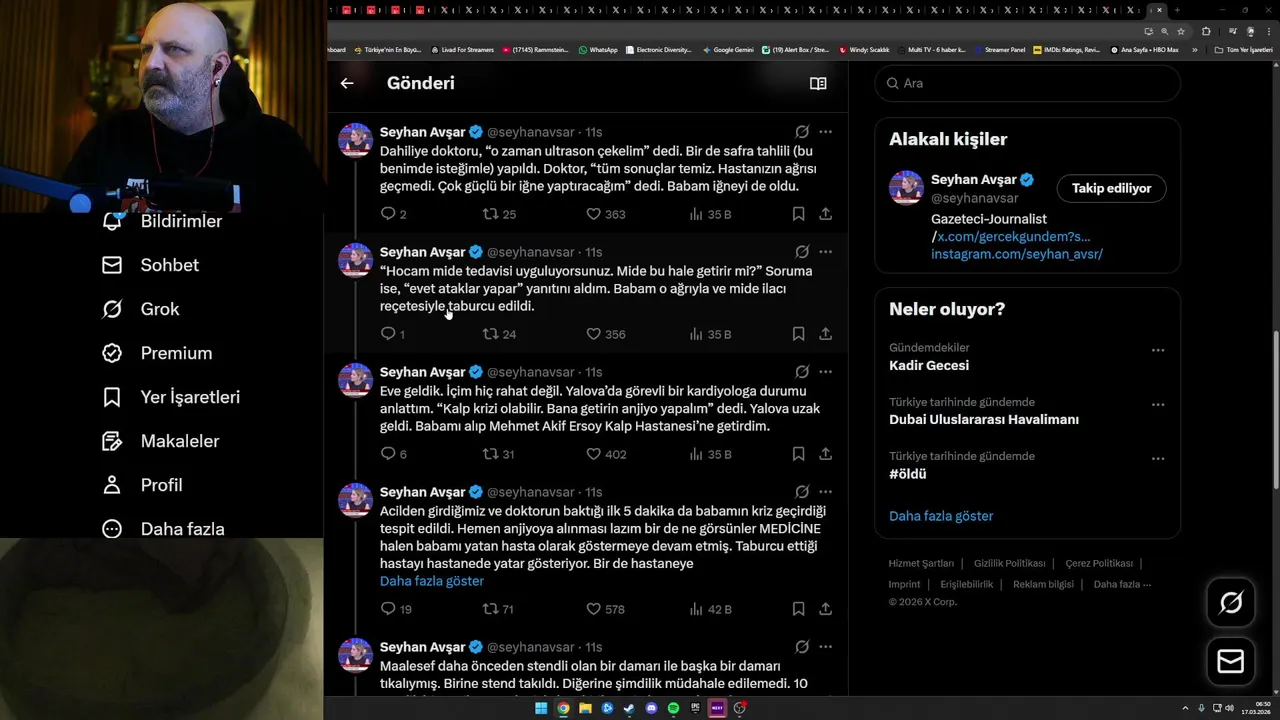Open Grok in the sidebar menu
The image size is (1280, 720).
pos(140,309)
